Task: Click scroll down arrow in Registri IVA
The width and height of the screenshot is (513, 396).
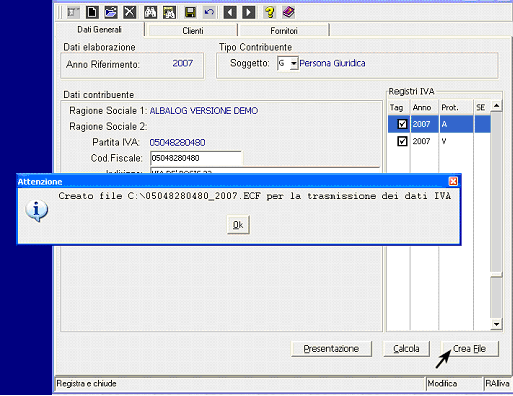Action: tap(496, 324)
